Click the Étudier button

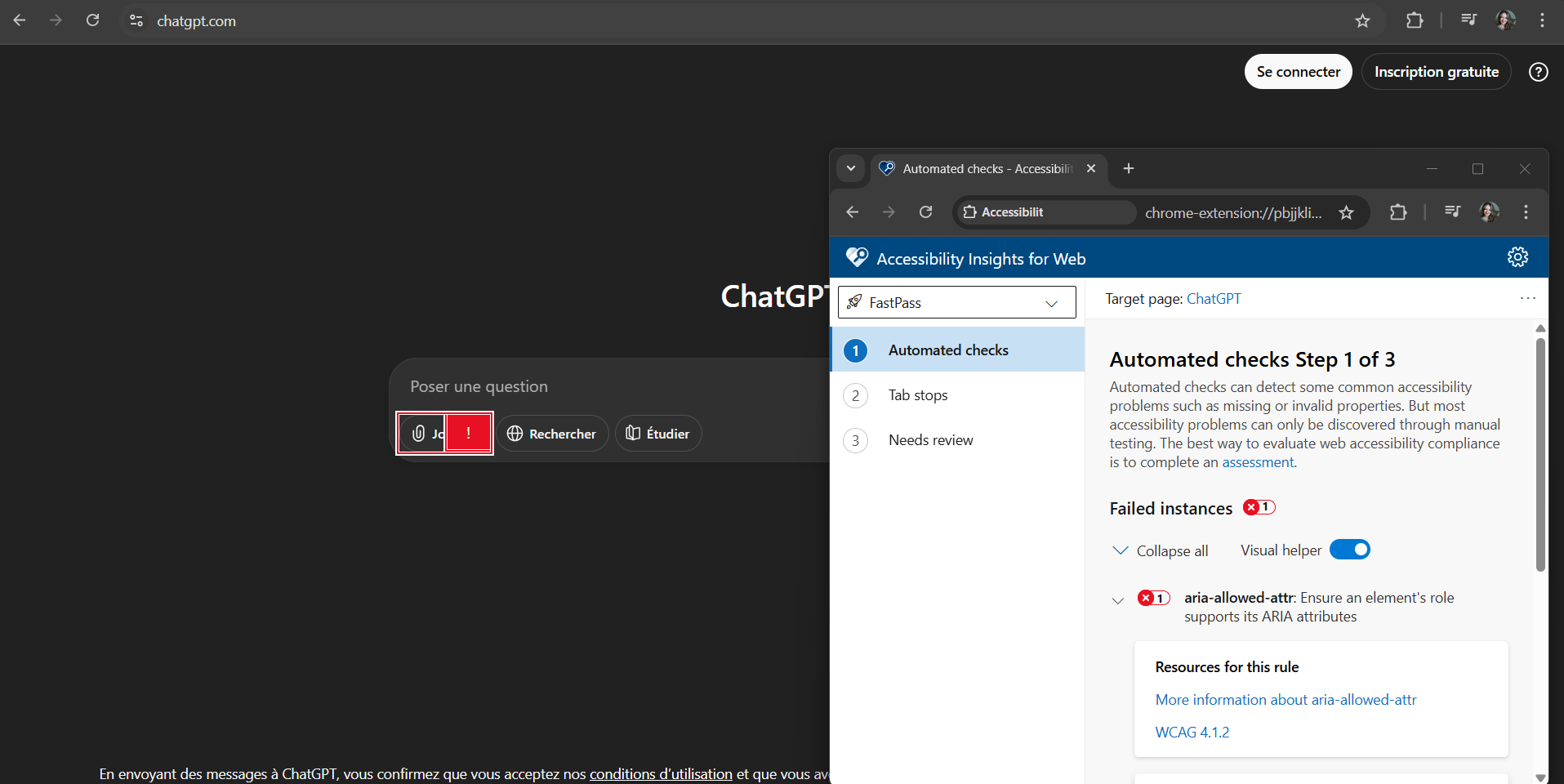[658, 434]
